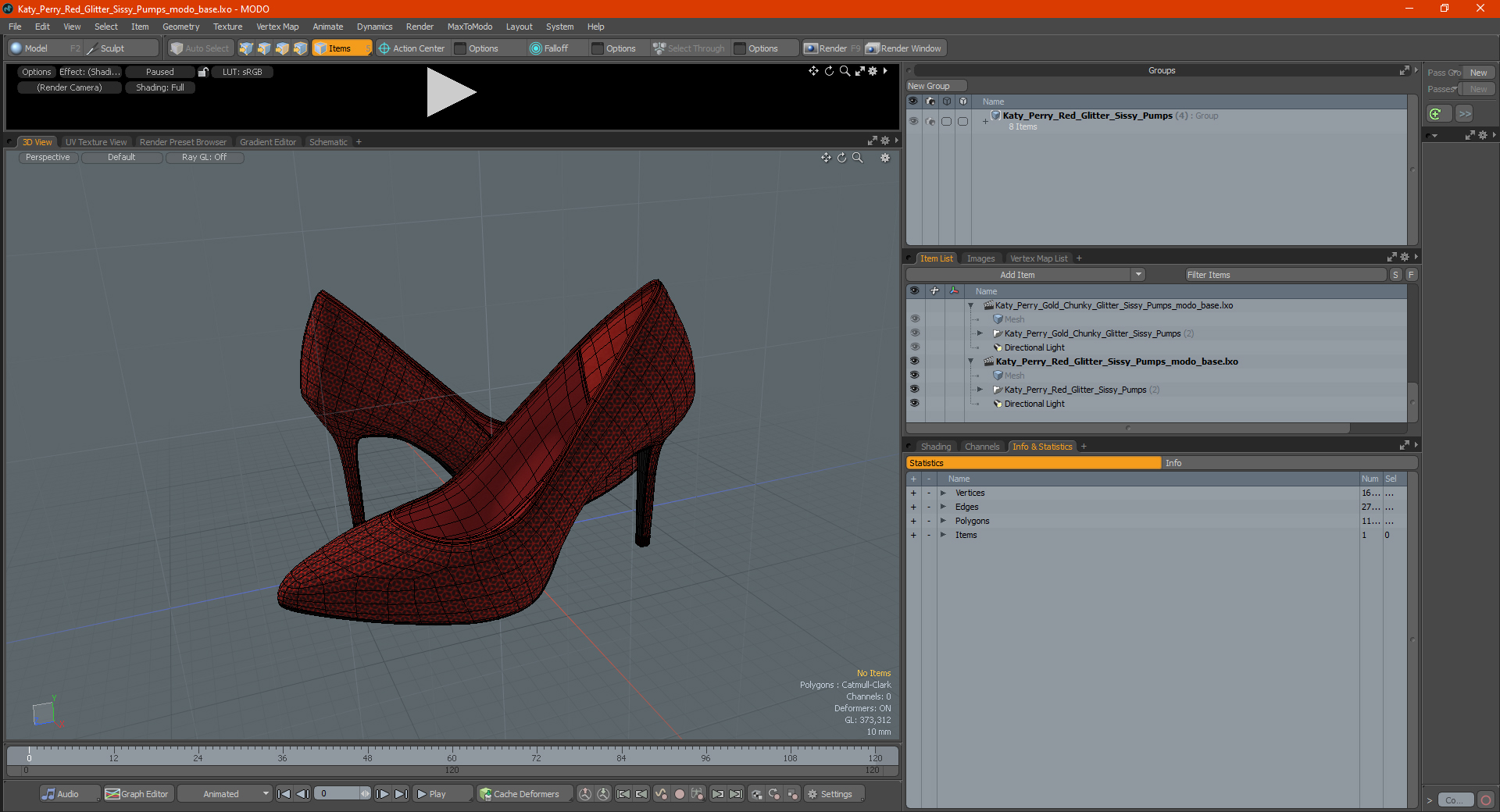Image resolution: width=1500 pixels, height=812 pixels.
Task: Open 3D viewport gear settings
Action: point(885,158)
